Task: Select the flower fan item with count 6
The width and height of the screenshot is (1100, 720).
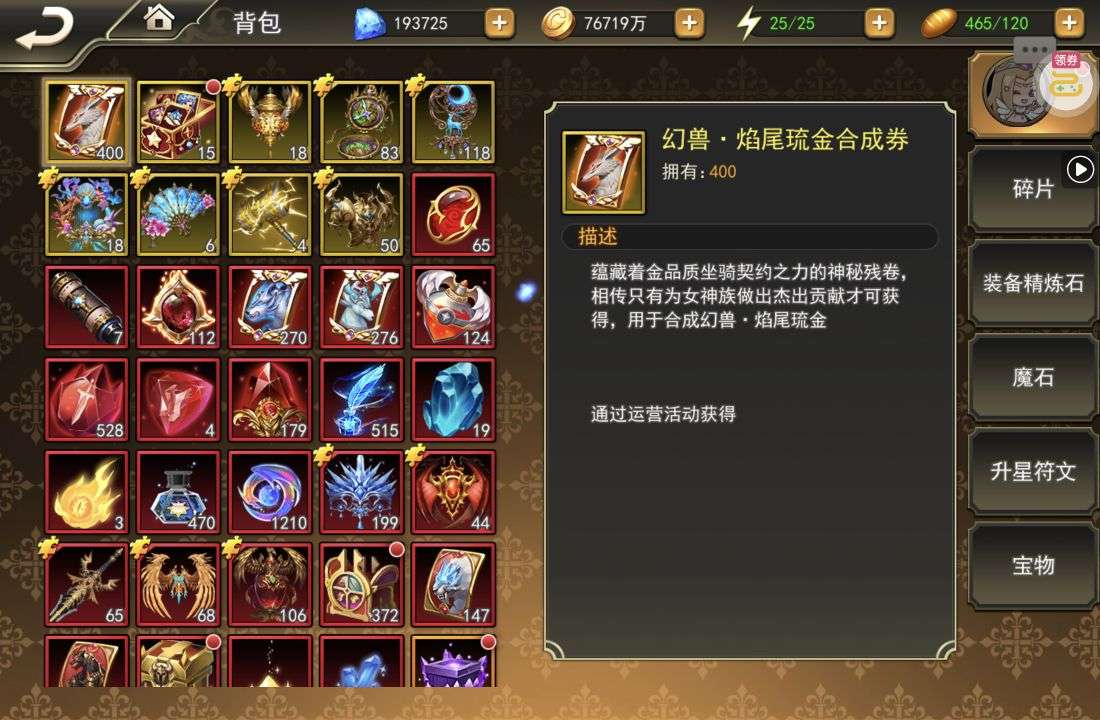Action: pyautogui.click(x=178, y=214)
